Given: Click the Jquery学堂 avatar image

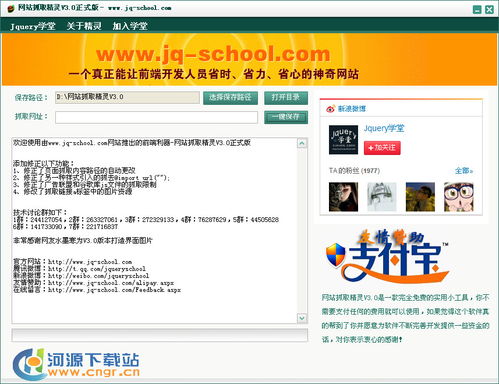Looking at the screenshot, I should pos(343,140).
